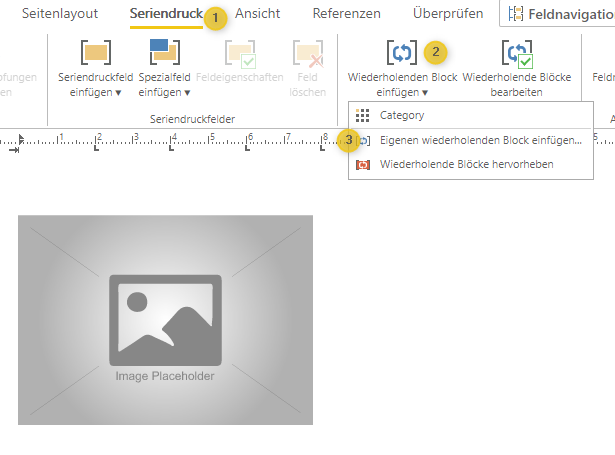Viewport: 615px width, 455px height.
Task: Expand the Wiederholenden Block einfügen dropdown arrow
Action: point(425,92)
